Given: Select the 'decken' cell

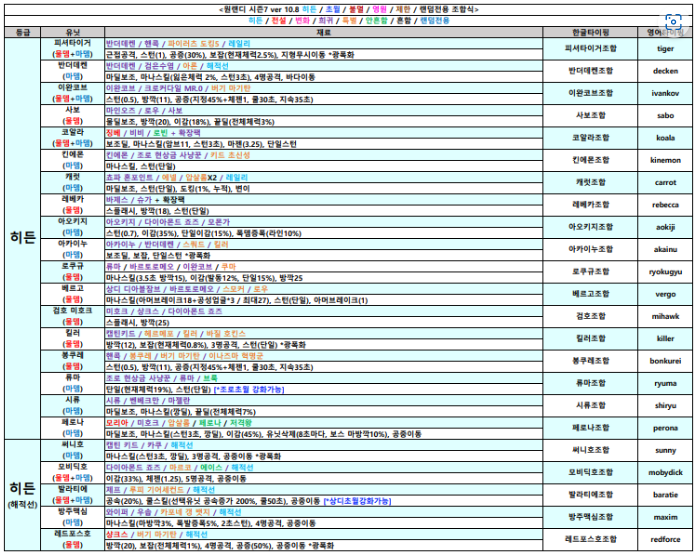Looking at the screenshot, I should [x=665, y=71].
